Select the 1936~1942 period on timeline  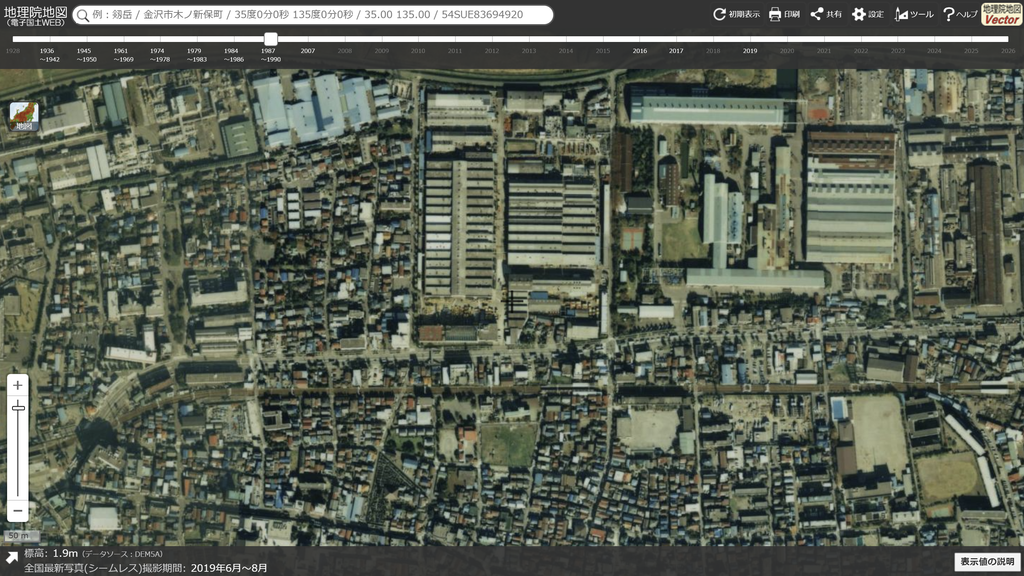(x=48, y=55)
